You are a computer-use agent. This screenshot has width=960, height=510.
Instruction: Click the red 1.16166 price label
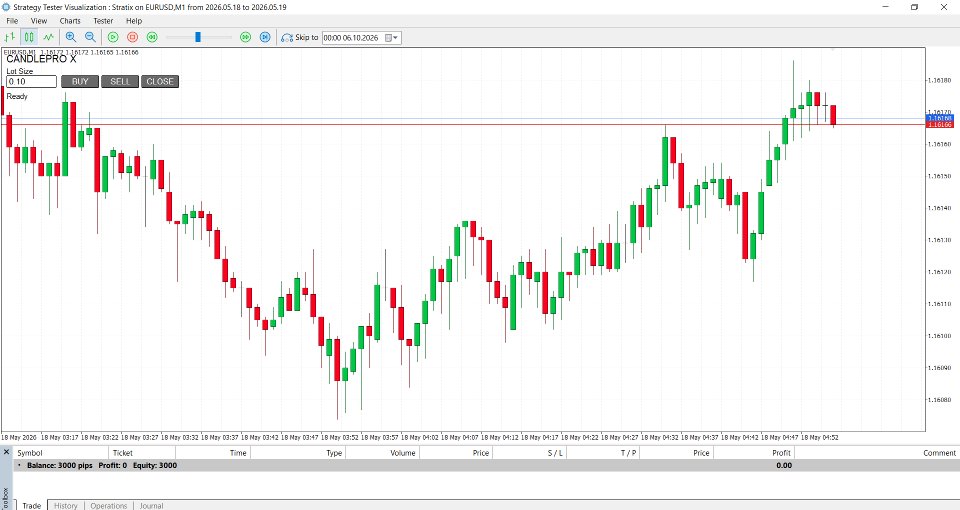(940, 124)
